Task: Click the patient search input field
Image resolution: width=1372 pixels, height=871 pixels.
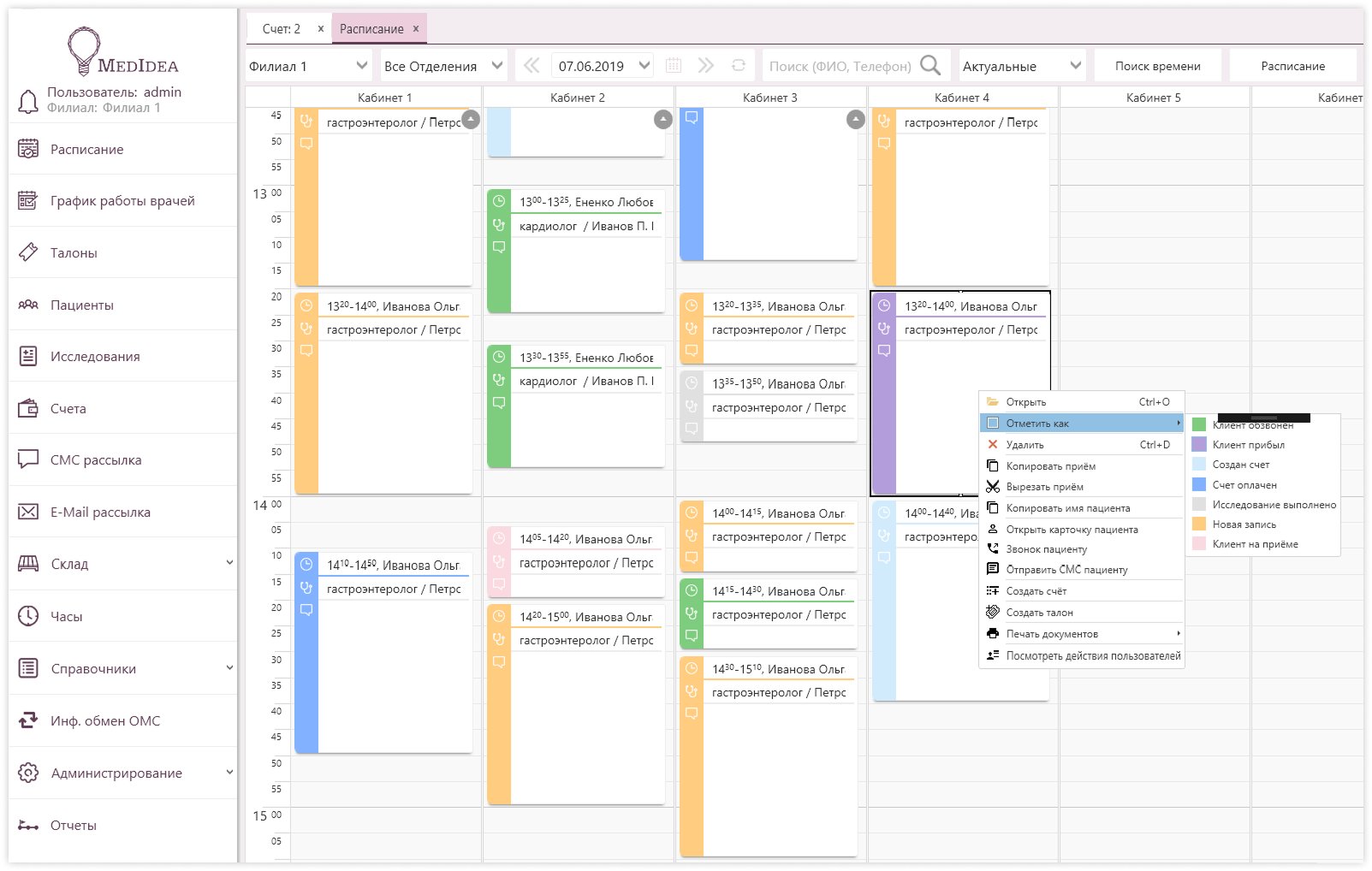Action: point(839,66)
